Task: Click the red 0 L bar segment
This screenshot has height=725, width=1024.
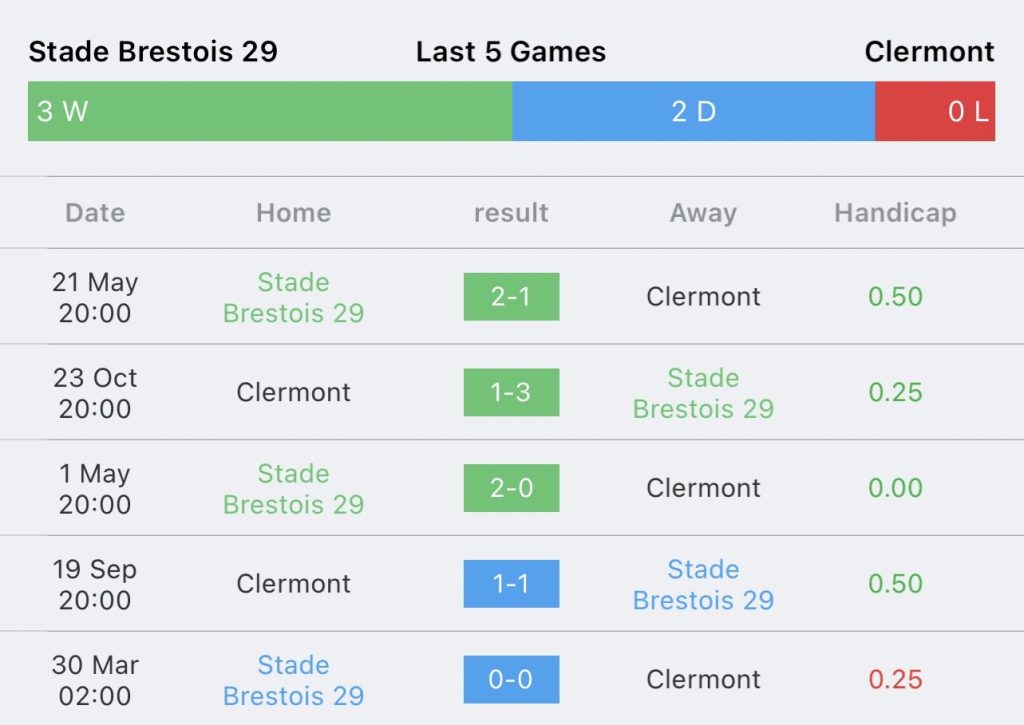Action: pos(935,111)
